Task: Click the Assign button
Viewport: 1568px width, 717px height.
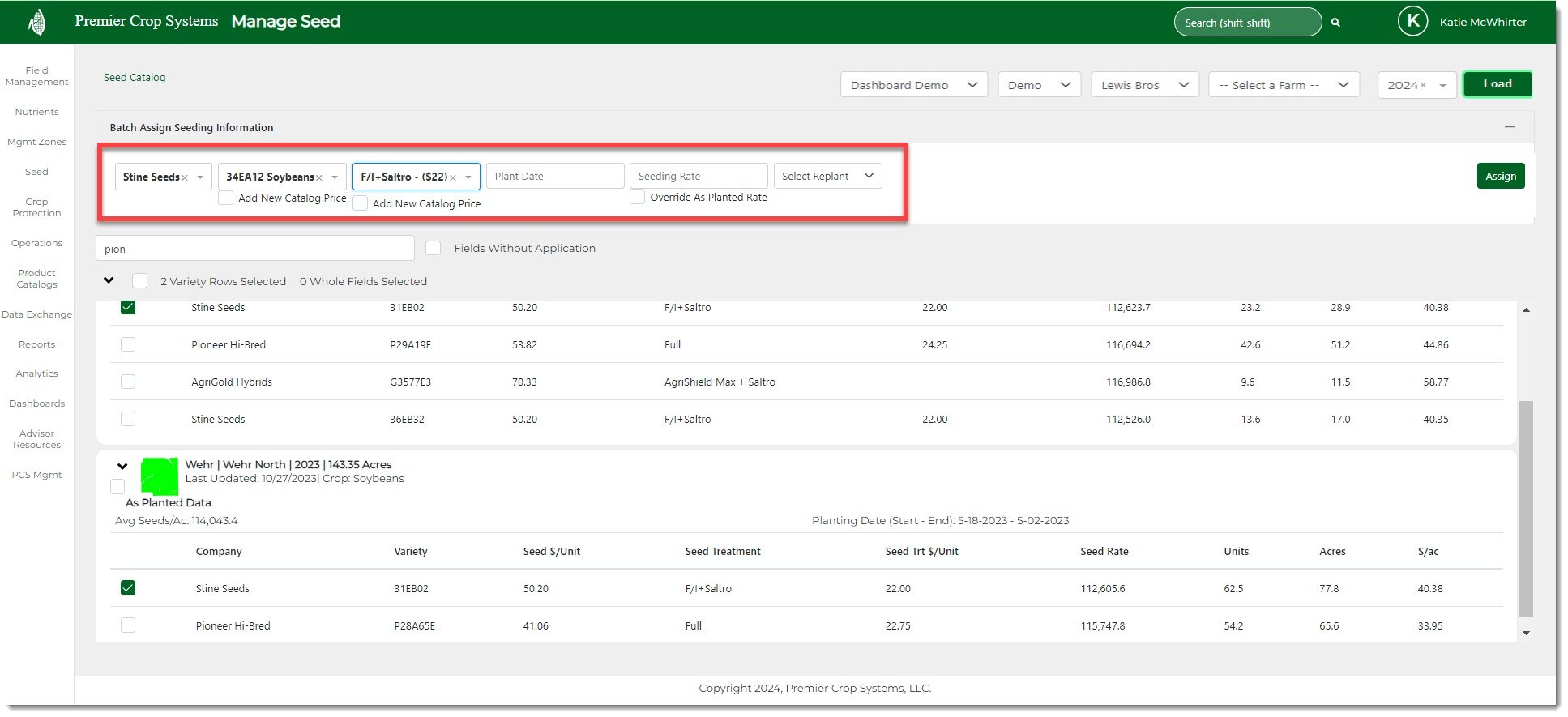Action: (x=1500, y=176)
